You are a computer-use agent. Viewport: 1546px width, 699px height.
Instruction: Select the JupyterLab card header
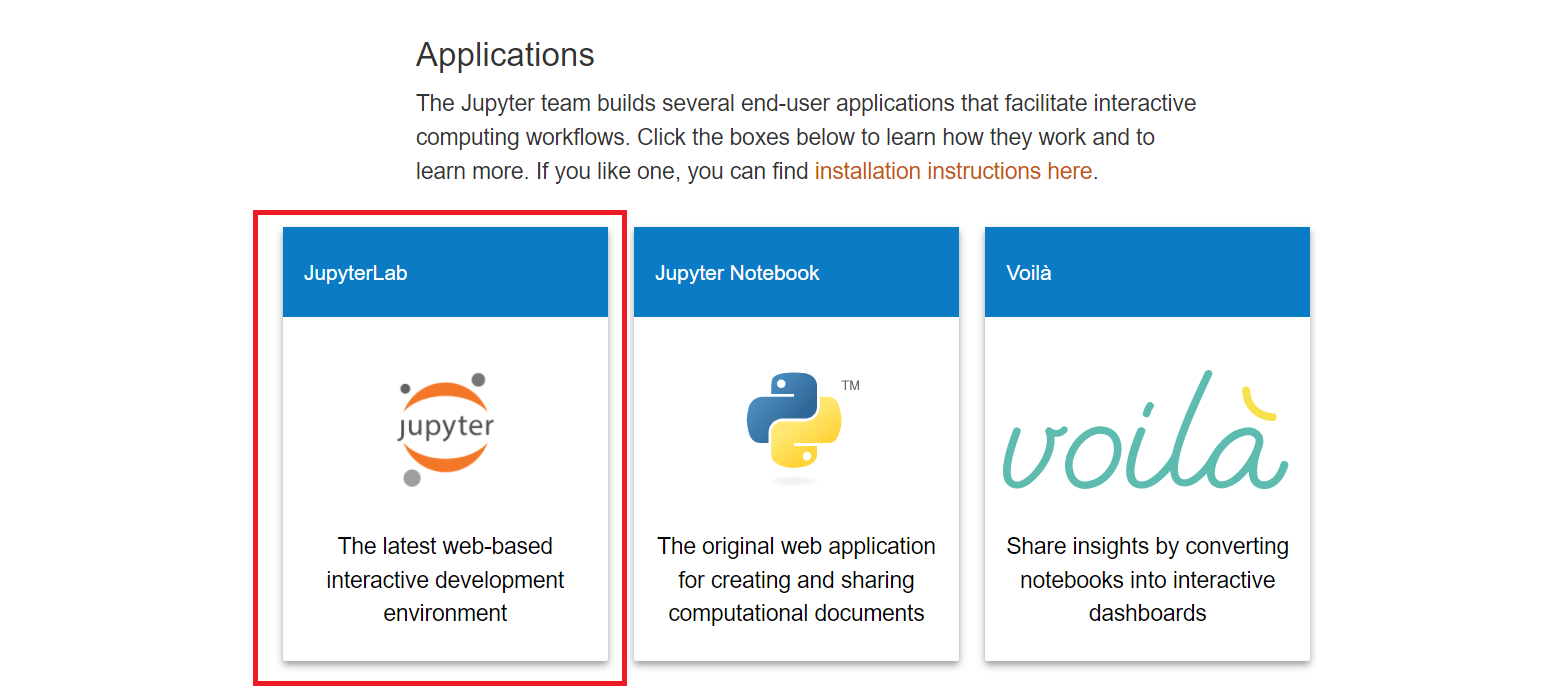(445, 272)
